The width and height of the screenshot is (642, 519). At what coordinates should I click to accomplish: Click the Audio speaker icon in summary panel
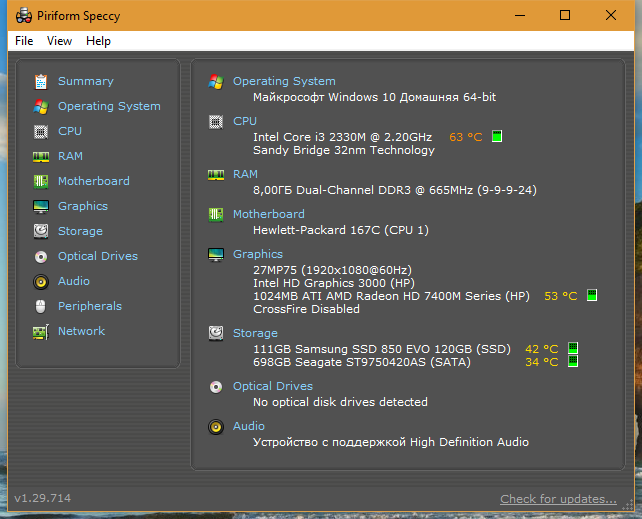(216, 427)
